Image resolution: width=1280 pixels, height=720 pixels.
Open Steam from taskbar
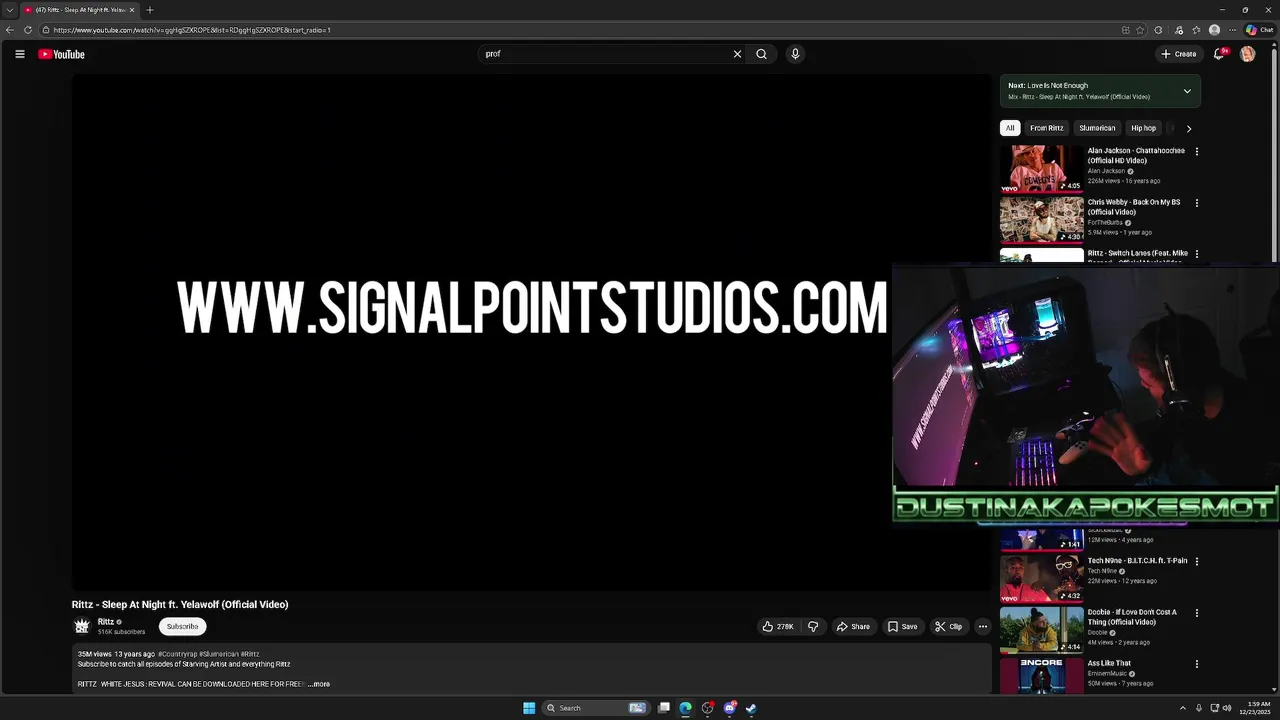coord(751,708)
